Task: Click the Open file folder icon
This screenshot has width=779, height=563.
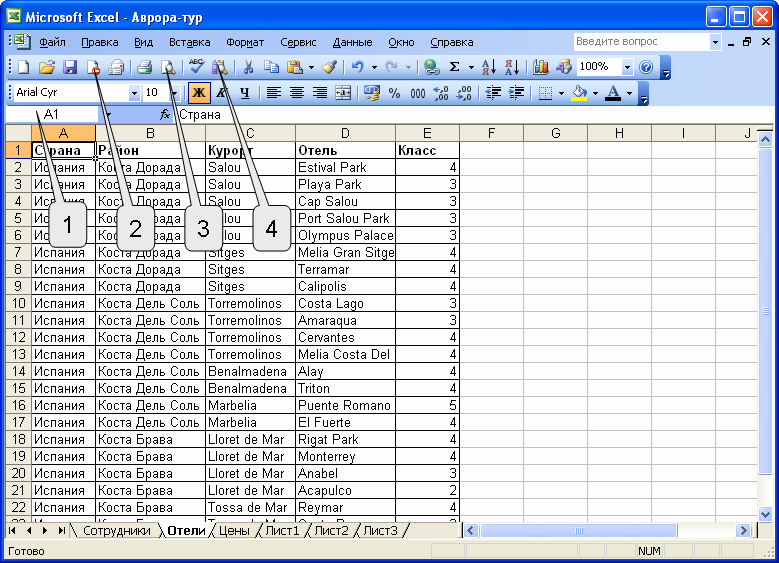Action: point(47,67)
